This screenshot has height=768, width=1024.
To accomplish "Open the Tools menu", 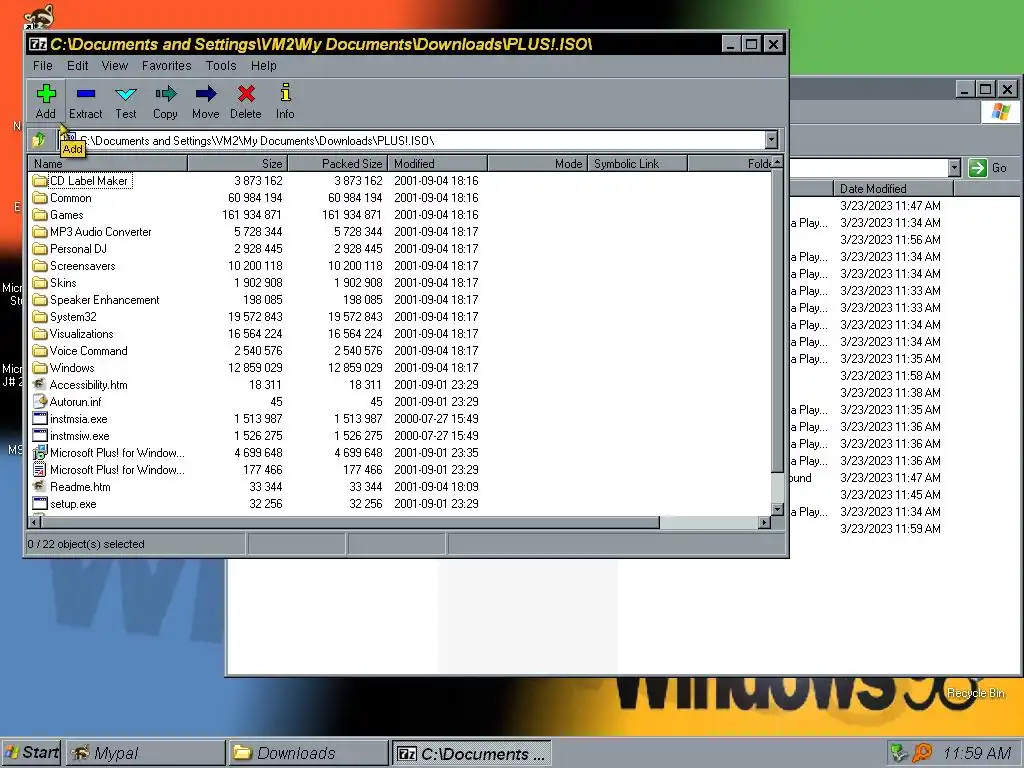I will (x=221, y=65).
